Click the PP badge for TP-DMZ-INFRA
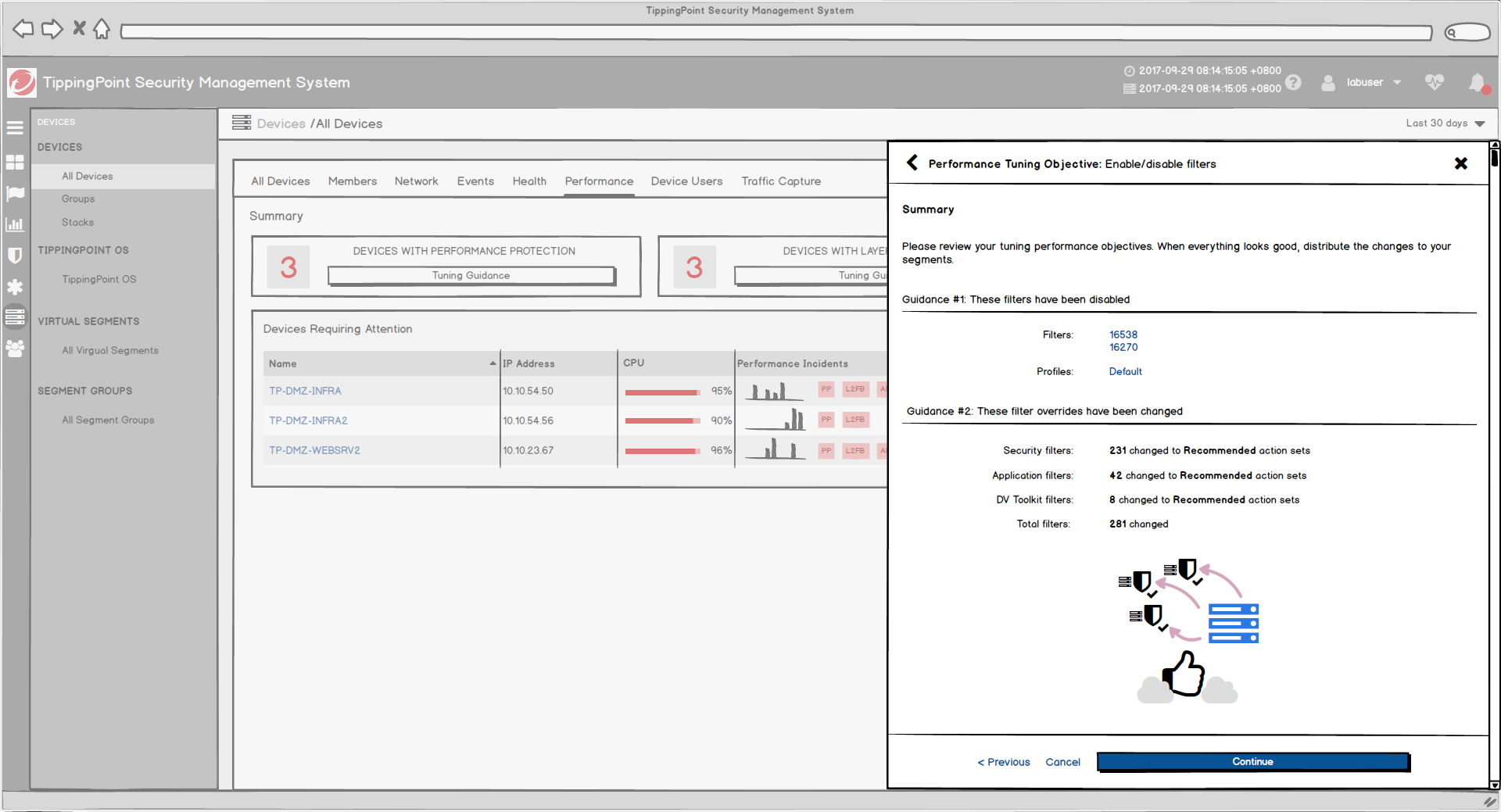1501x812 pixels. [x=826, y=389]
